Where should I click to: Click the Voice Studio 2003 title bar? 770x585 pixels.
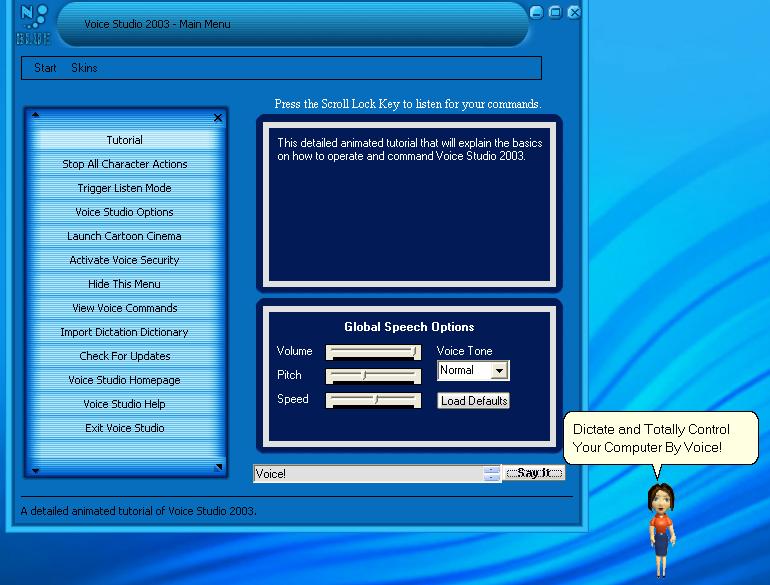pos(293,25)
